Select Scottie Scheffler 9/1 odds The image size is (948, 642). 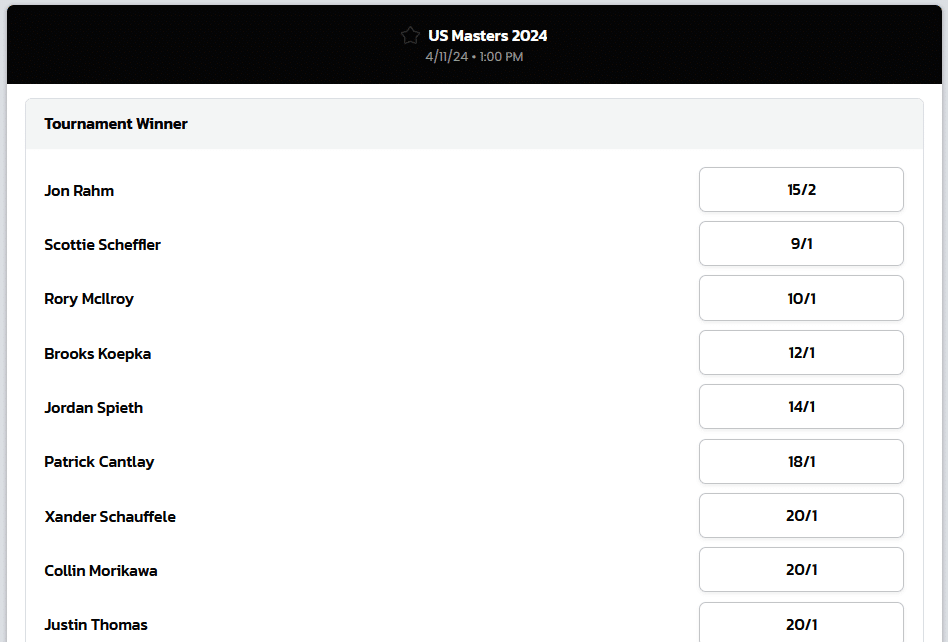[801, 244]
